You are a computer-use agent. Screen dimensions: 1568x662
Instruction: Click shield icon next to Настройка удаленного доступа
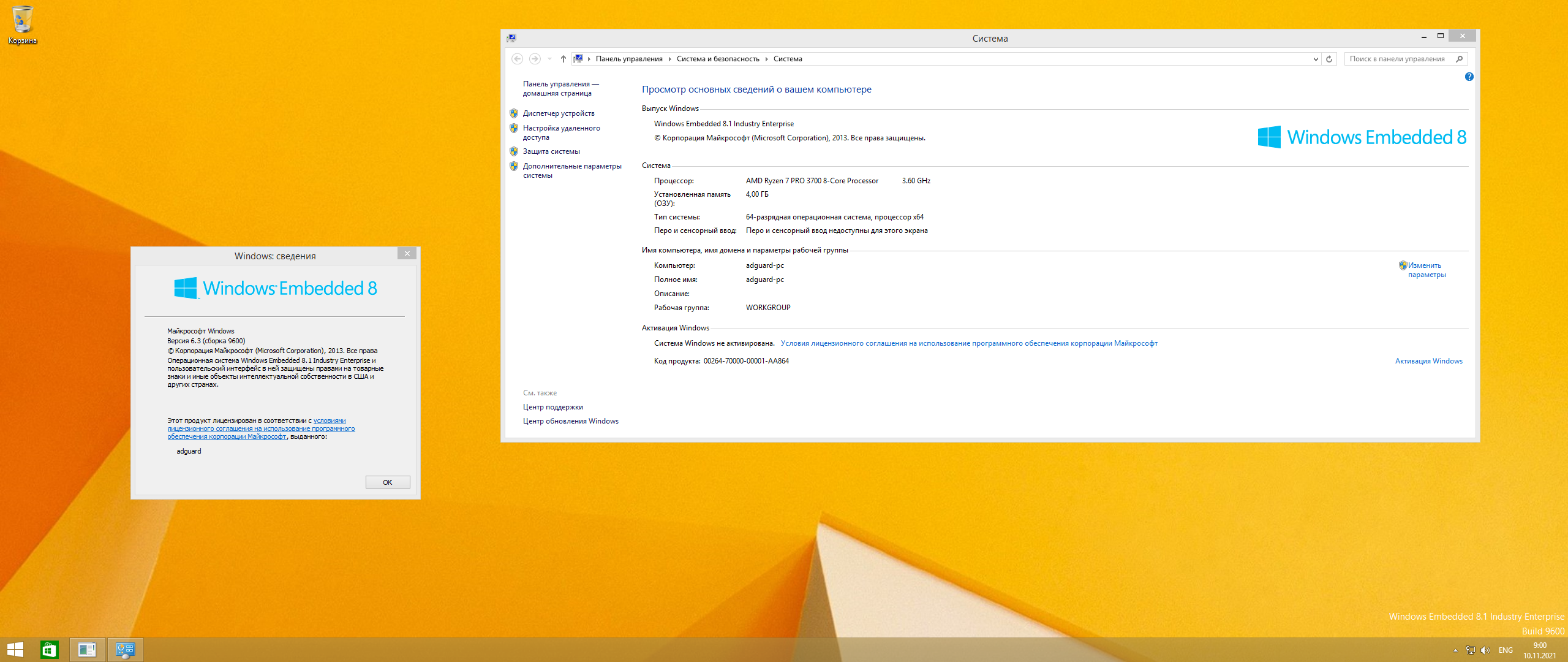coord(514,128)
